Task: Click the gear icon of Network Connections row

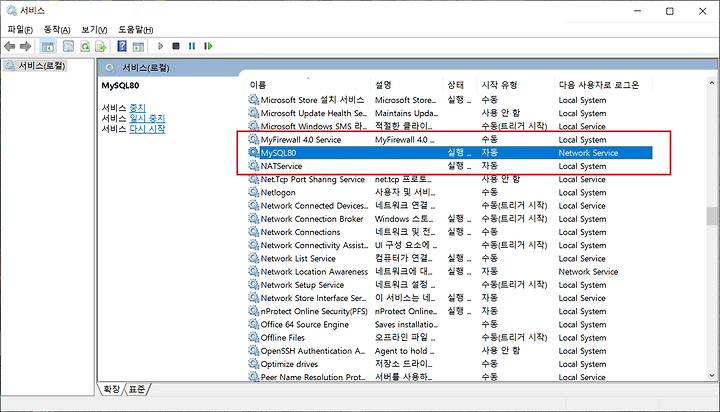Action: [253, 231]
